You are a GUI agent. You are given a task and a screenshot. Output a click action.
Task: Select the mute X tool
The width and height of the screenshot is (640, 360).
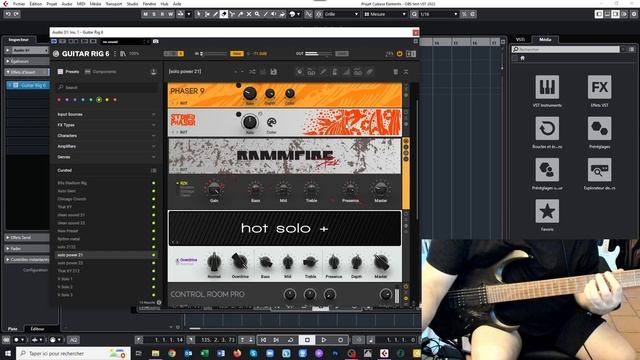coord(249,14)
